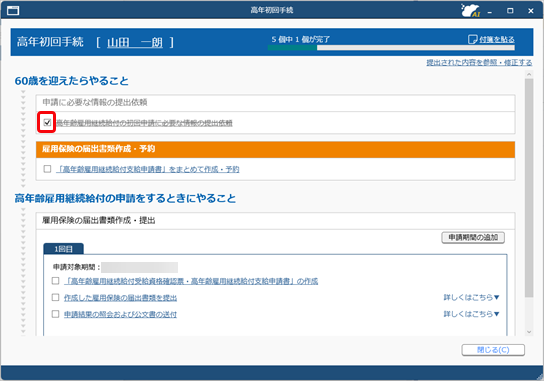The width and height of the screenshot is (544, 381).
Task: Minimize the 高年初回手続 window
Action: 490,11
